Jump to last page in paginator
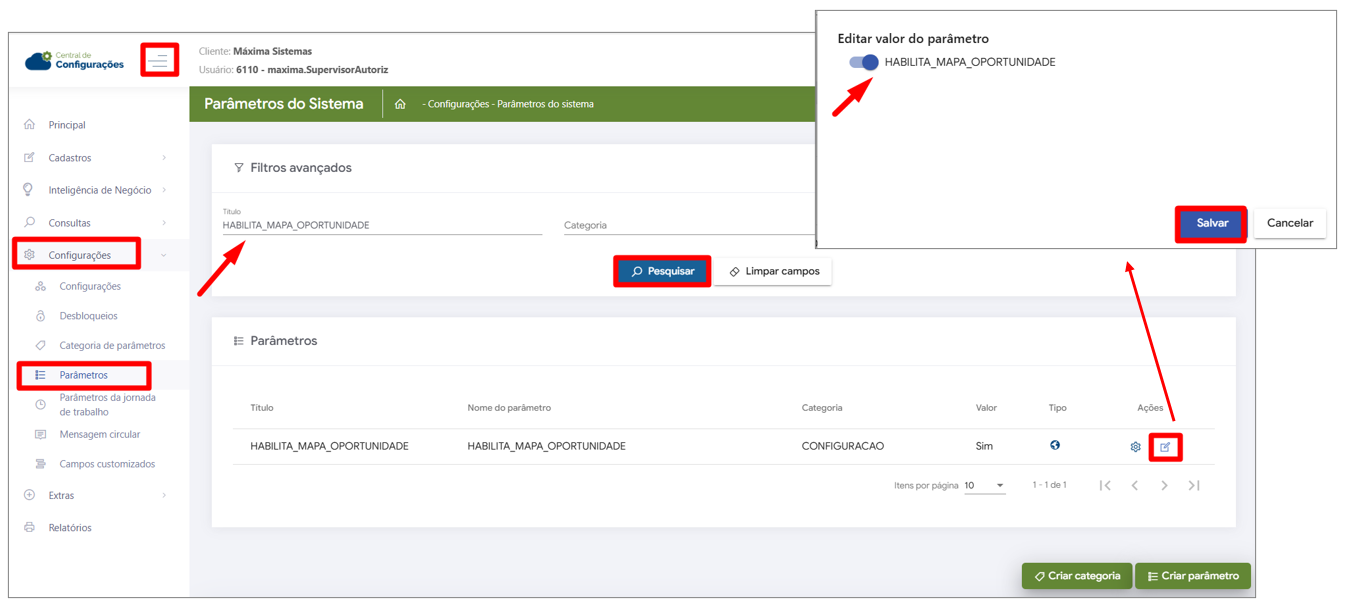The height and width of the screenshot is (608, 1346). 1194,486
